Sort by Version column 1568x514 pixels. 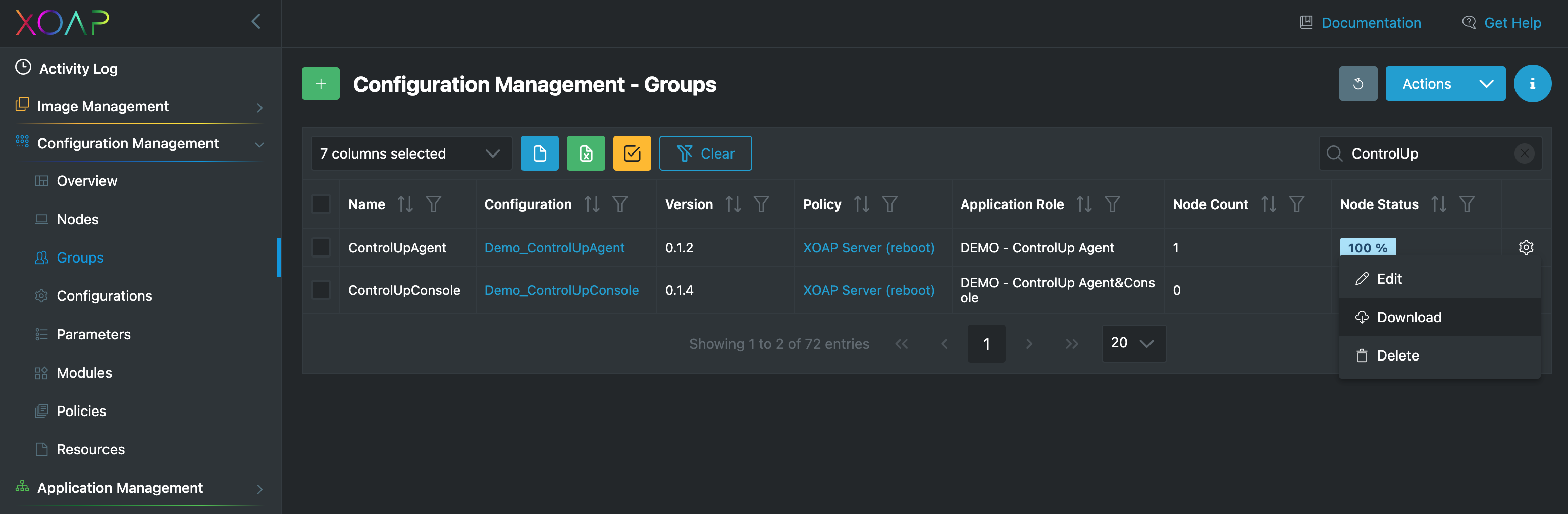(733, 204)
